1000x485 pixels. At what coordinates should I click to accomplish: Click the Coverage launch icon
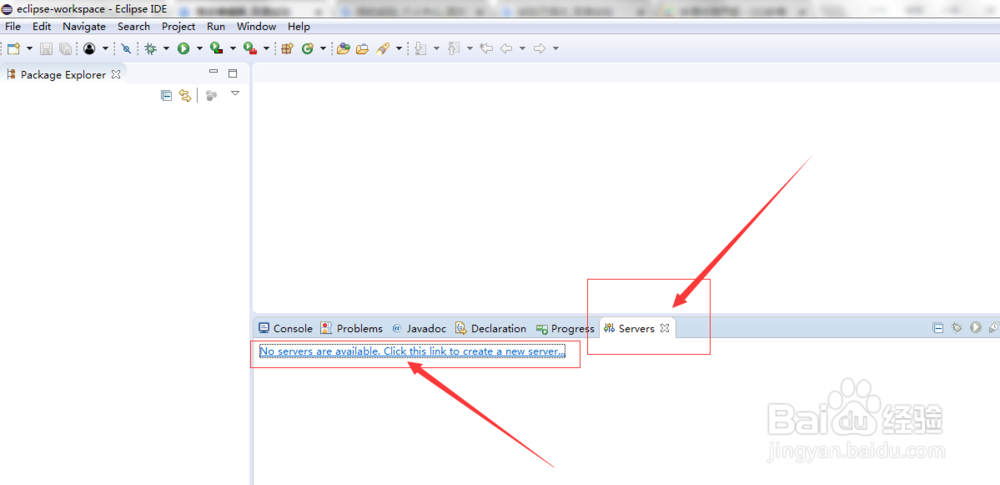coord(217,48)
